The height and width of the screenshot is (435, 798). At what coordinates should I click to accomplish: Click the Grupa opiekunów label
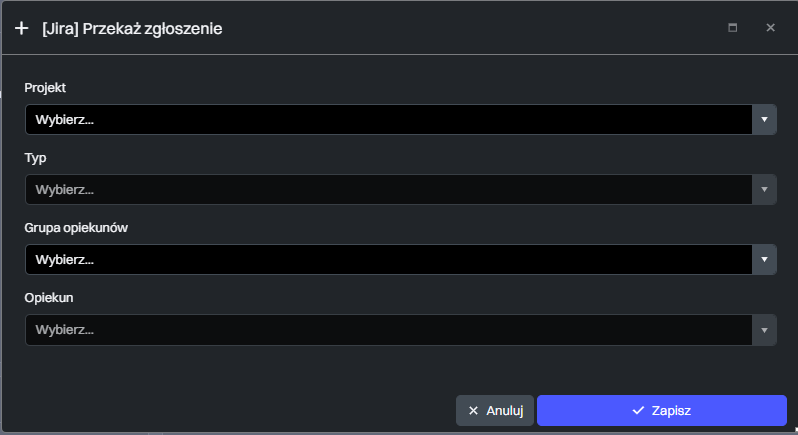click(x=76, y=228)
